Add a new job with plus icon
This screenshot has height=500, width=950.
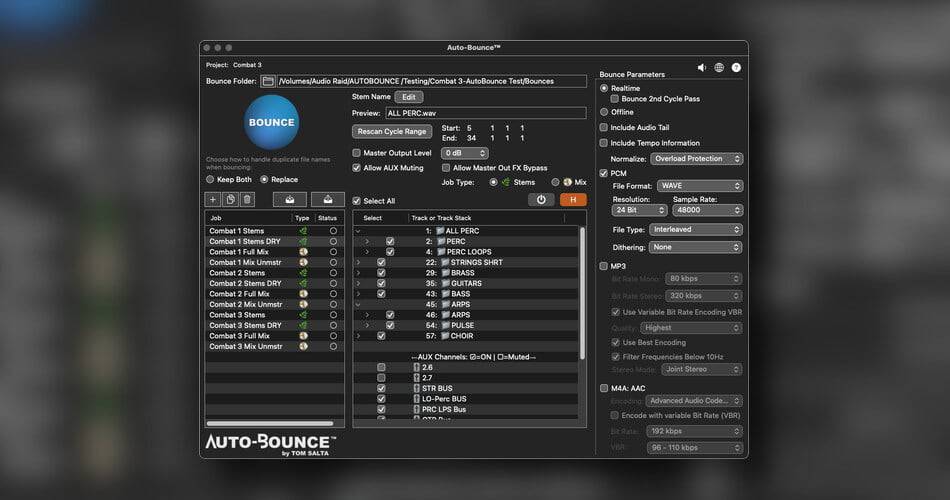[x=213, y=199]
